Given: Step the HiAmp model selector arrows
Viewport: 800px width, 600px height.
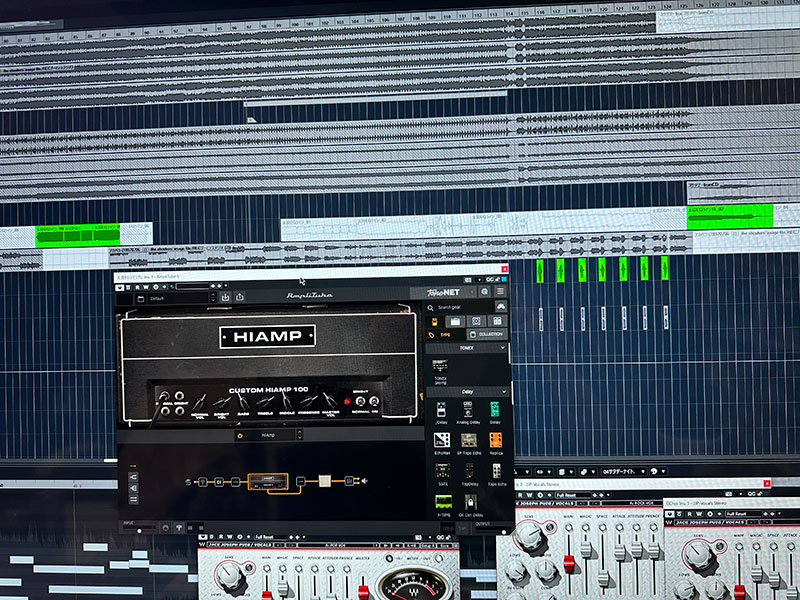Looking at the screenshot, I should [299, 435].
